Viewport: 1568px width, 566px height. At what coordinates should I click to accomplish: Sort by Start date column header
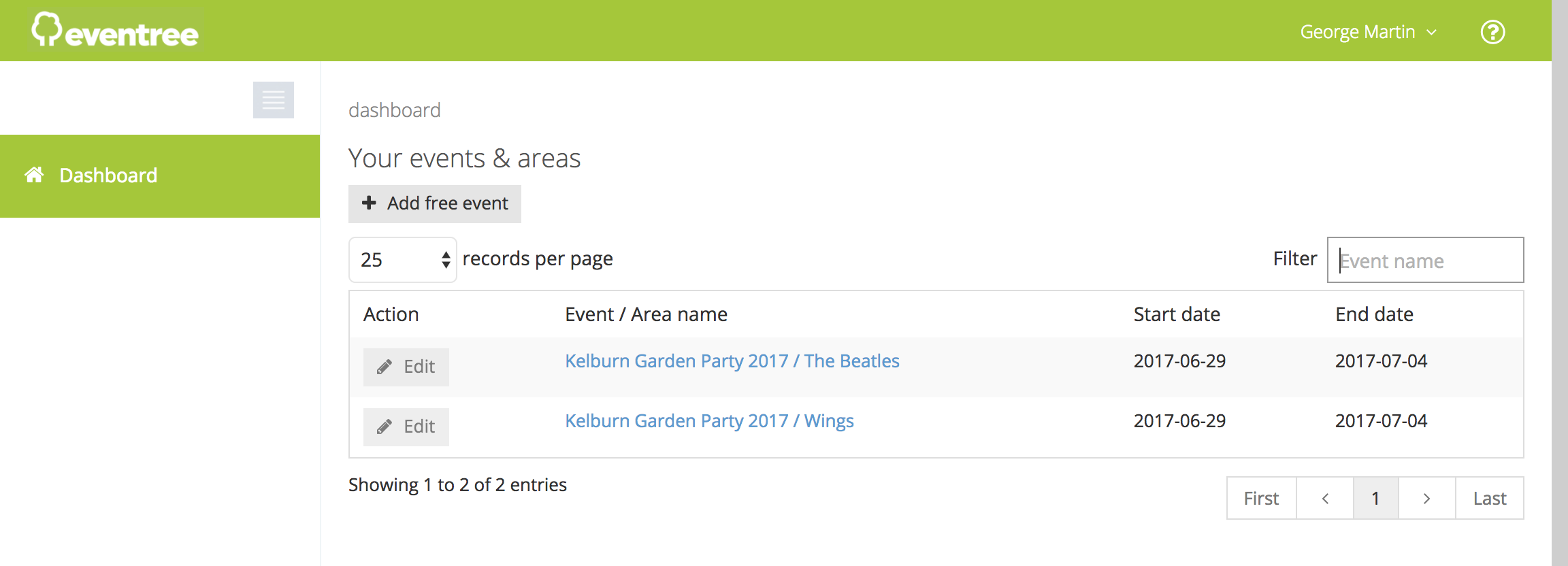click(x=1177, y=314)
